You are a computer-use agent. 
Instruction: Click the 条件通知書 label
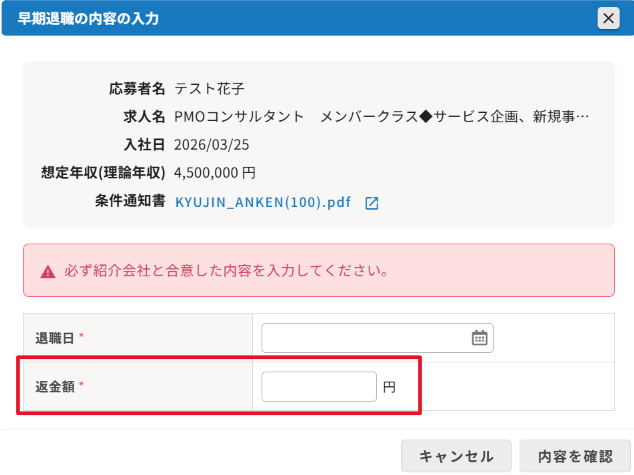point(130,202)
